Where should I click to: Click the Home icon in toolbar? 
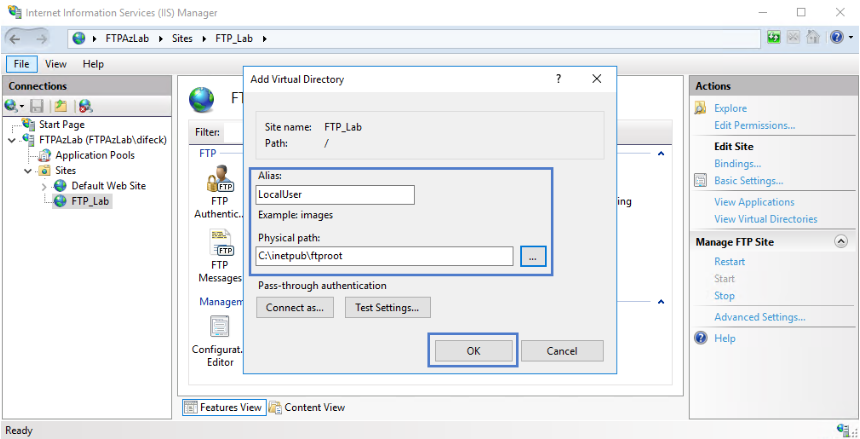(x=813, y=38)
